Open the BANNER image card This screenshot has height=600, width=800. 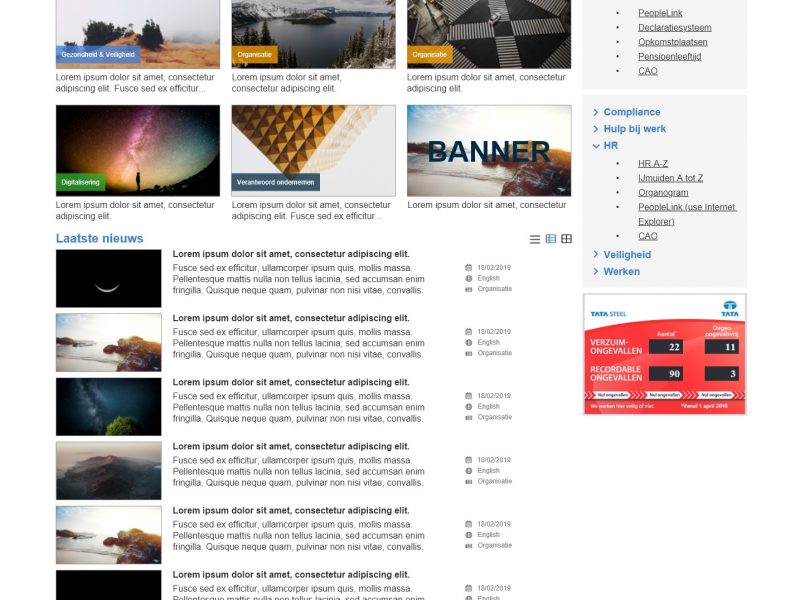(x=489, y=151)
